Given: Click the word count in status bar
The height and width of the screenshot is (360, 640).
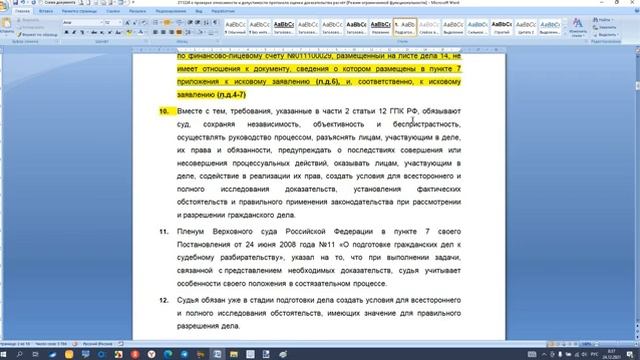Looking at the screenshot, I should [51, 344].
